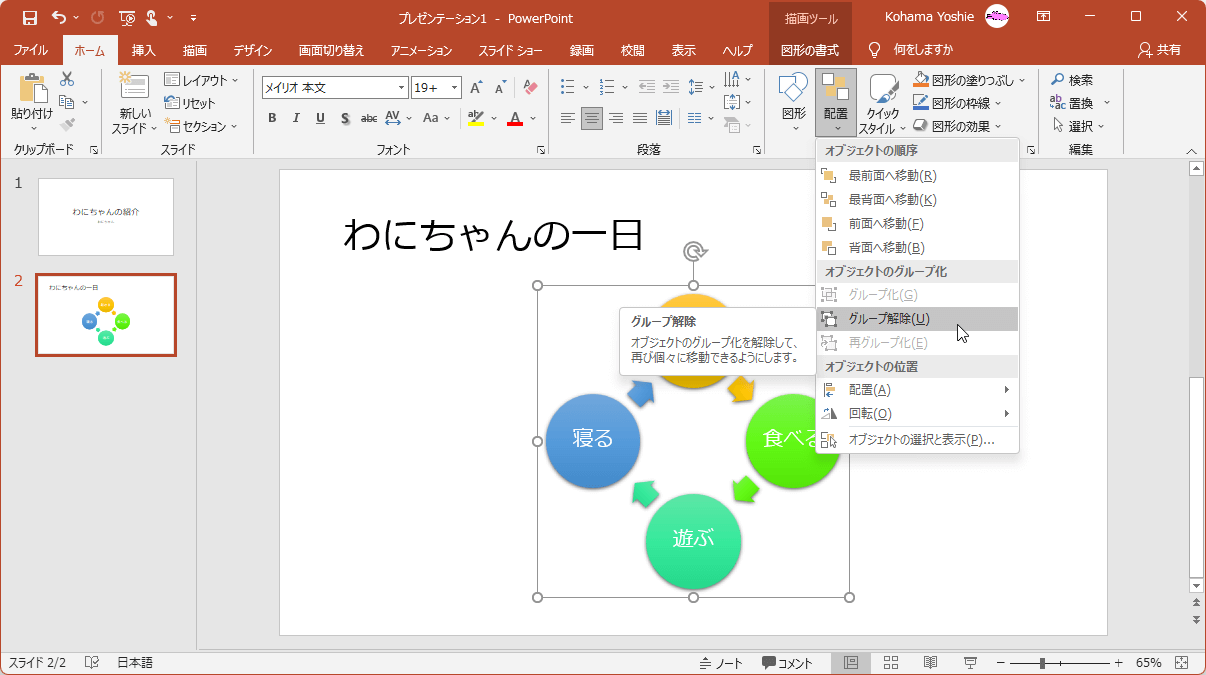Open the 図形 shapes gallery
Screen dimensions: 1206x675
pos(793,102)
